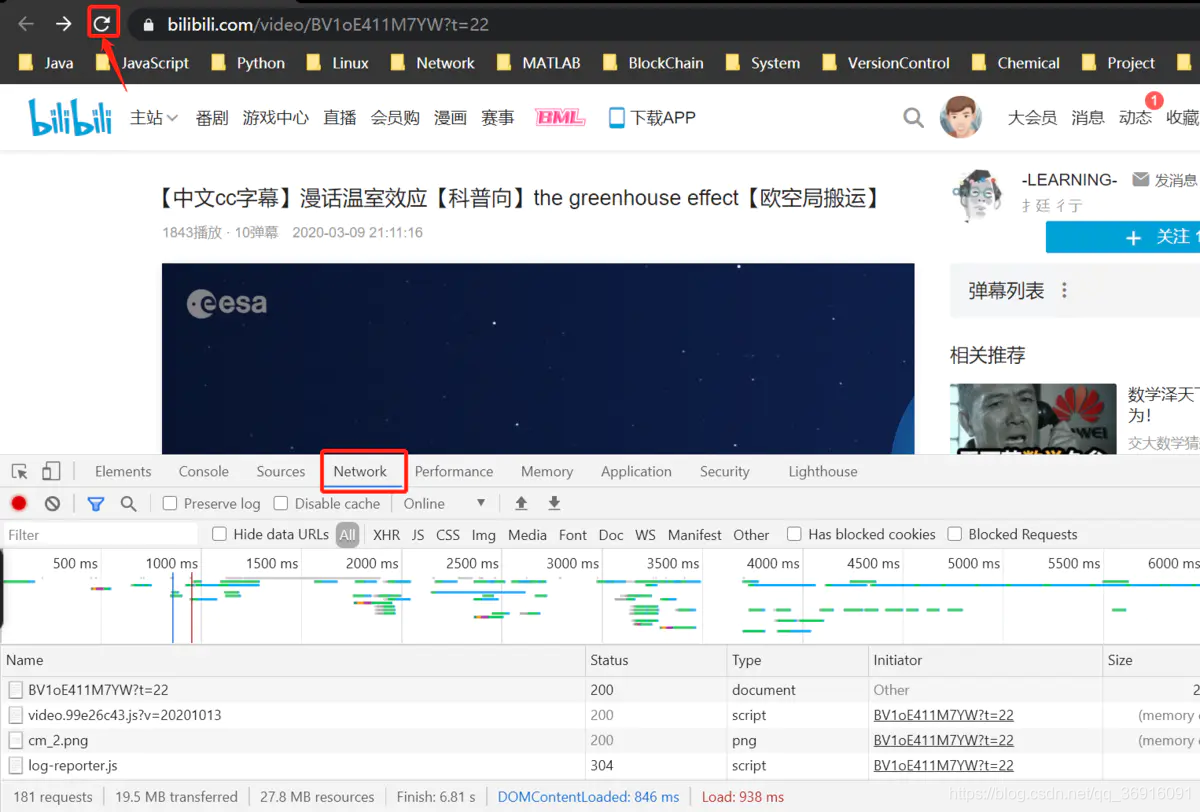Click the 大会员 header link

(x=1032, y=118)
